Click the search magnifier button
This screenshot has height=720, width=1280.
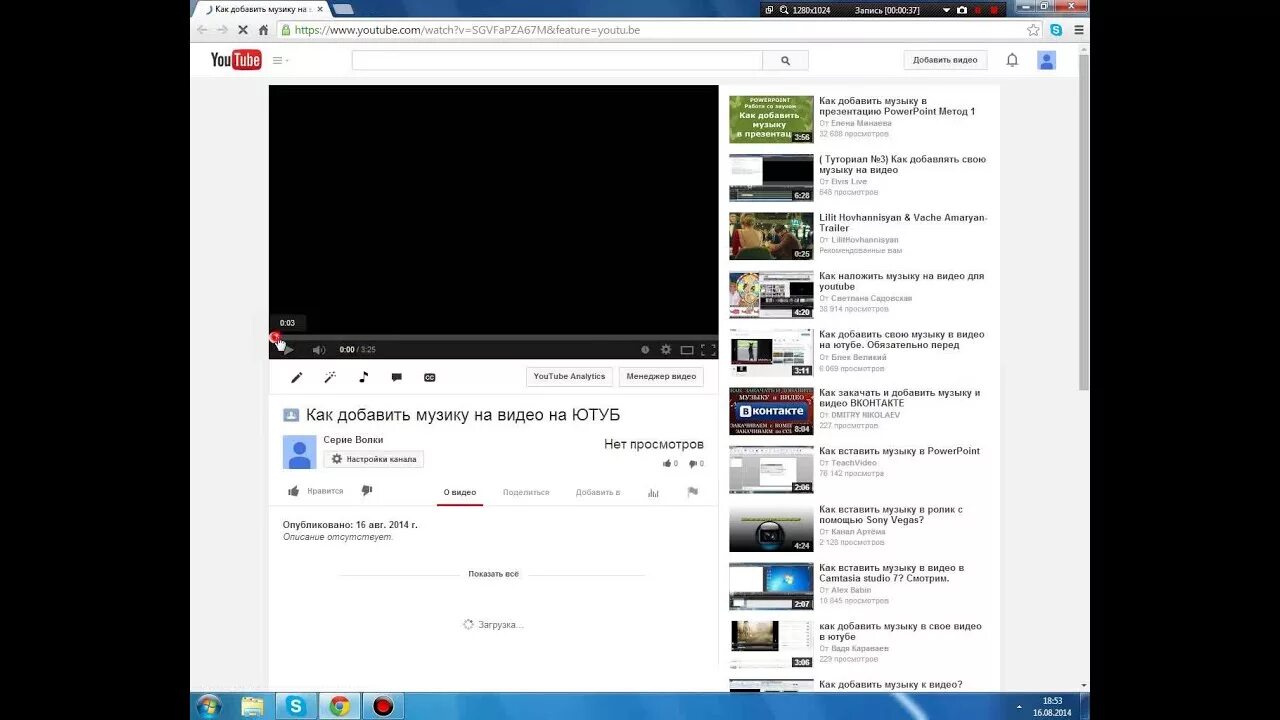point(785,60)
